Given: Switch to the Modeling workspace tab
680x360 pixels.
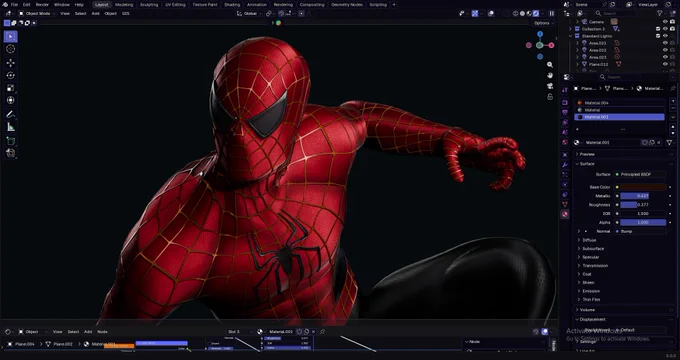Looking at the screenshot, I should (124, 4).
